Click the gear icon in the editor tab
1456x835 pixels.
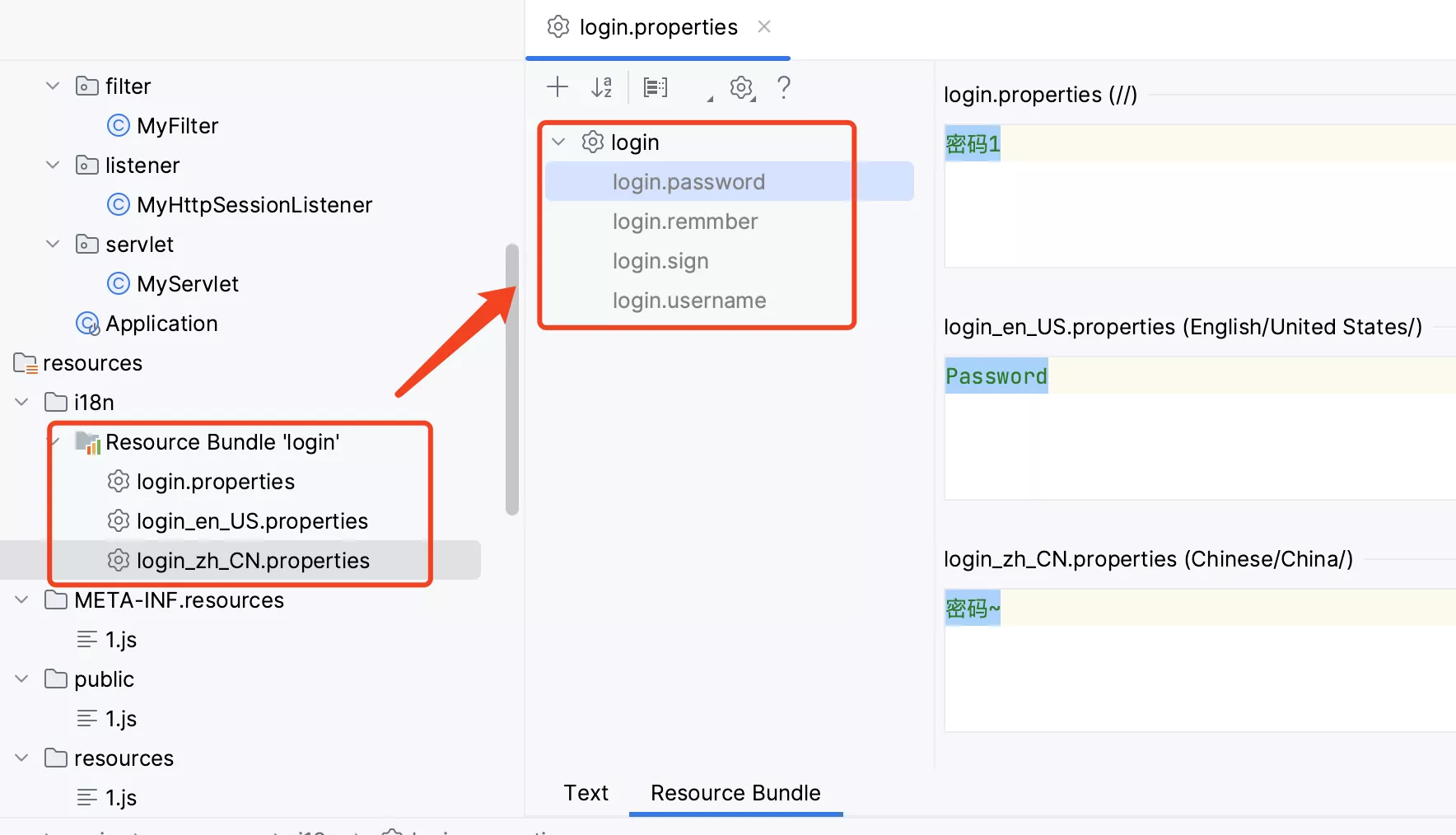pos(558,26)
